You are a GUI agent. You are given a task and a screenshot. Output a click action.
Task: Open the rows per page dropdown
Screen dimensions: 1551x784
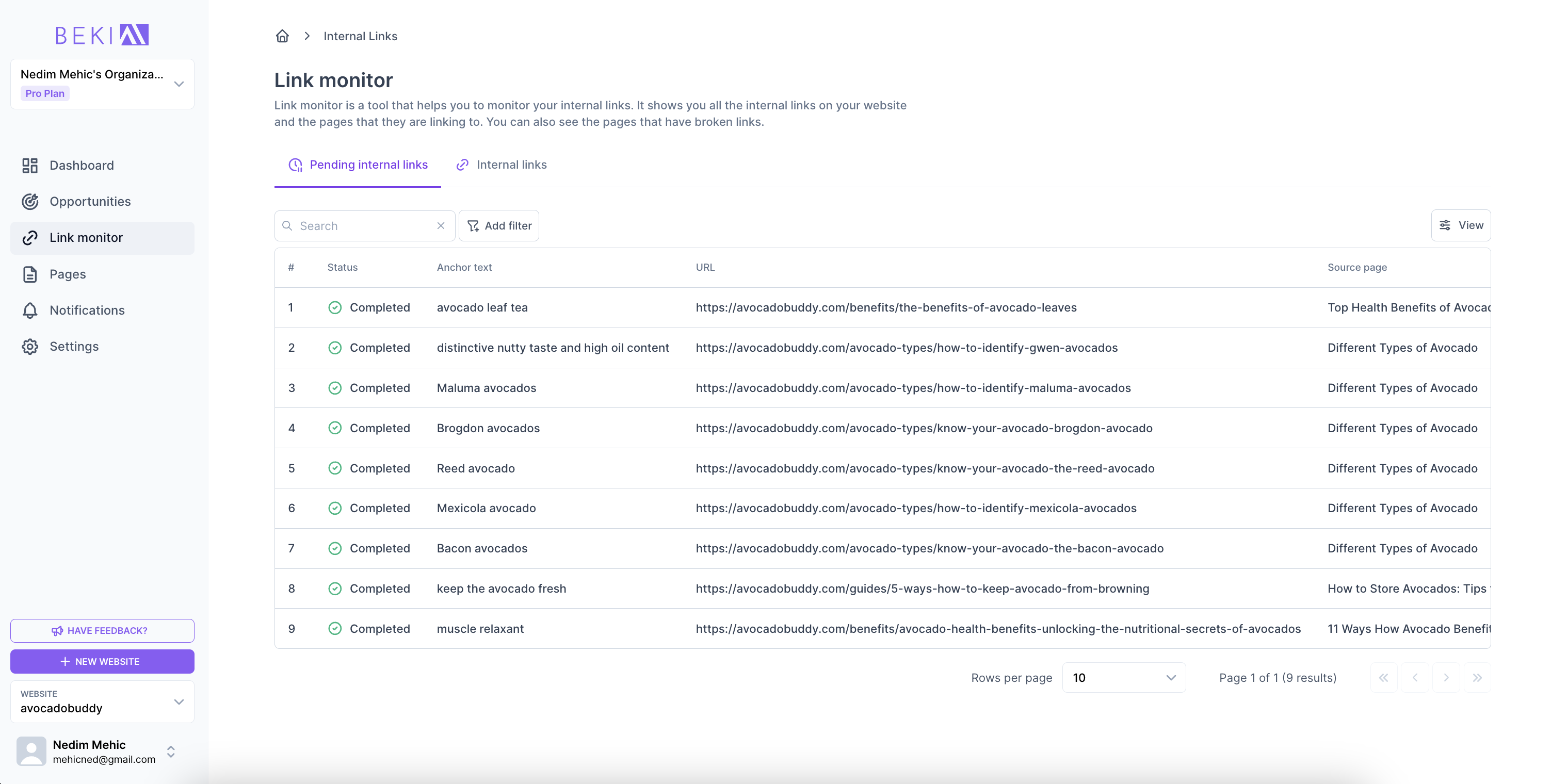1123,678
